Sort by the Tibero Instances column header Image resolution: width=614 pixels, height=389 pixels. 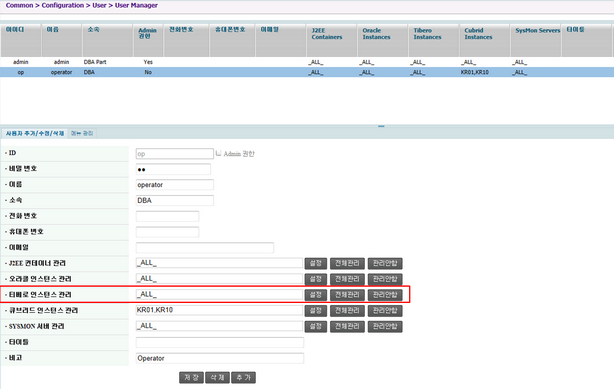click(434, 40)
